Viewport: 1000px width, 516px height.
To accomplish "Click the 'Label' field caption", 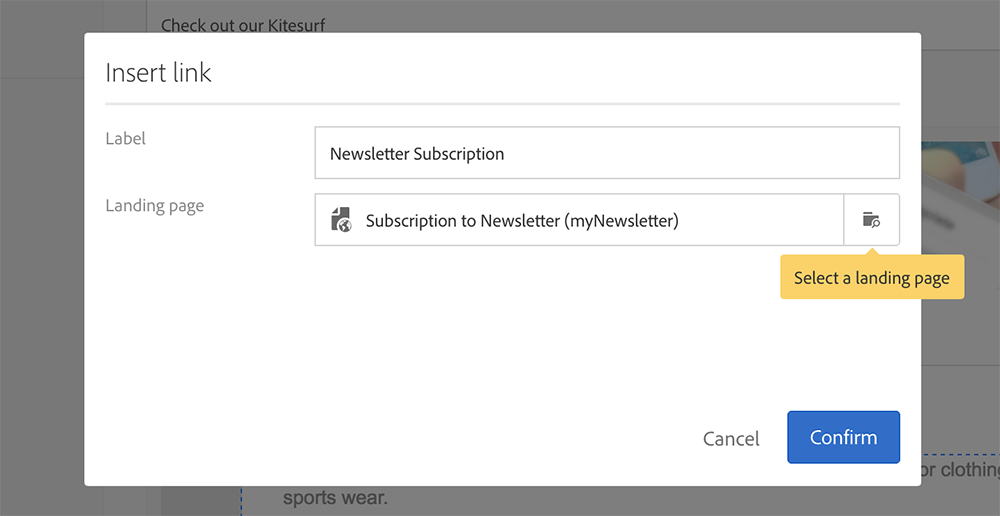I will (126, 138).
